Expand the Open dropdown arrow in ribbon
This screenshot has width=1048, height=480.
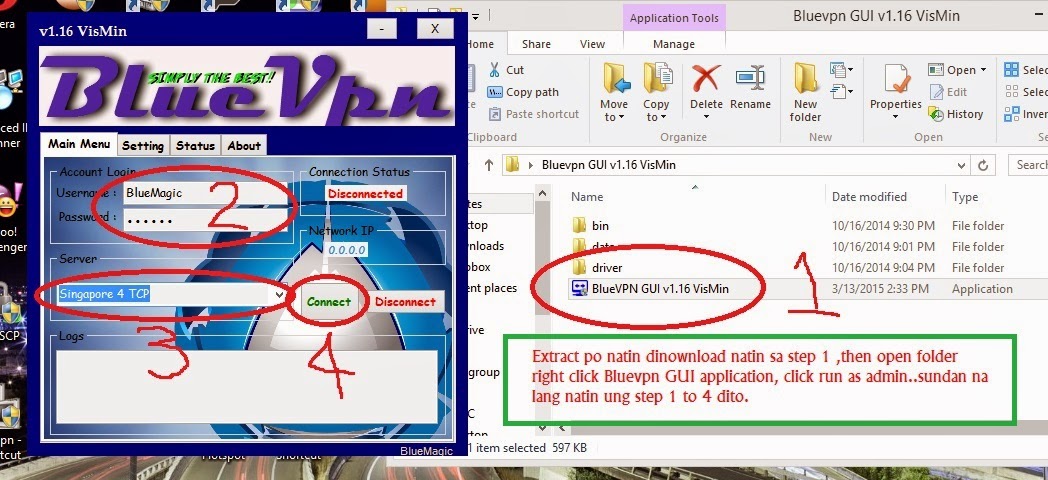point(982,70)
